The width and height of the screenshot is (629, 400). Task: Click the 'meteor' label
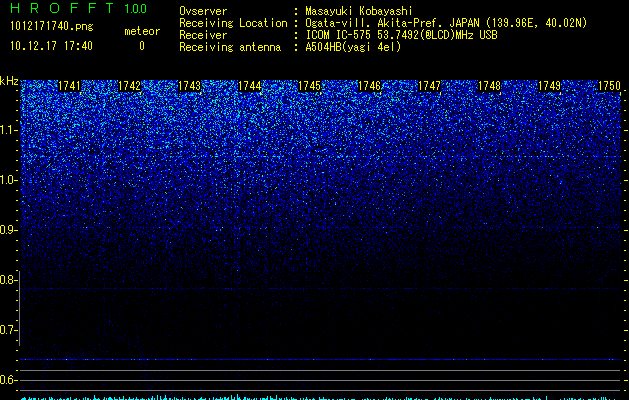(142, 31)
